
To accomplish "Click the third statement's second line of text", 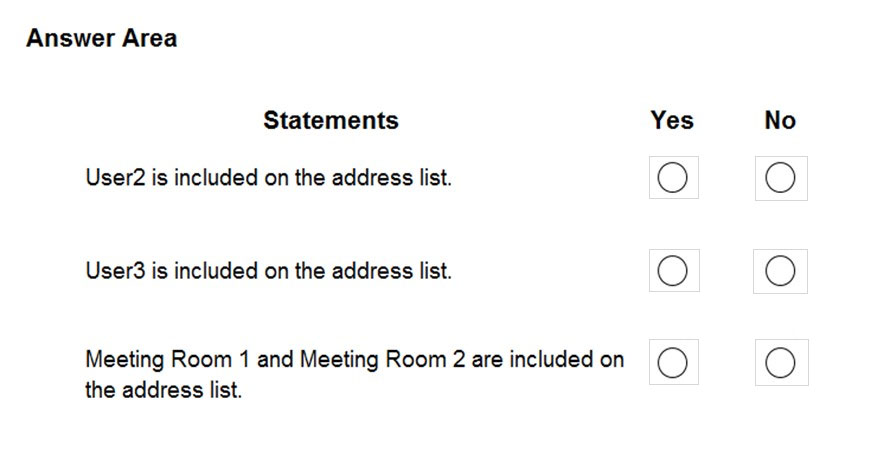I will click(x=163, y=391).
